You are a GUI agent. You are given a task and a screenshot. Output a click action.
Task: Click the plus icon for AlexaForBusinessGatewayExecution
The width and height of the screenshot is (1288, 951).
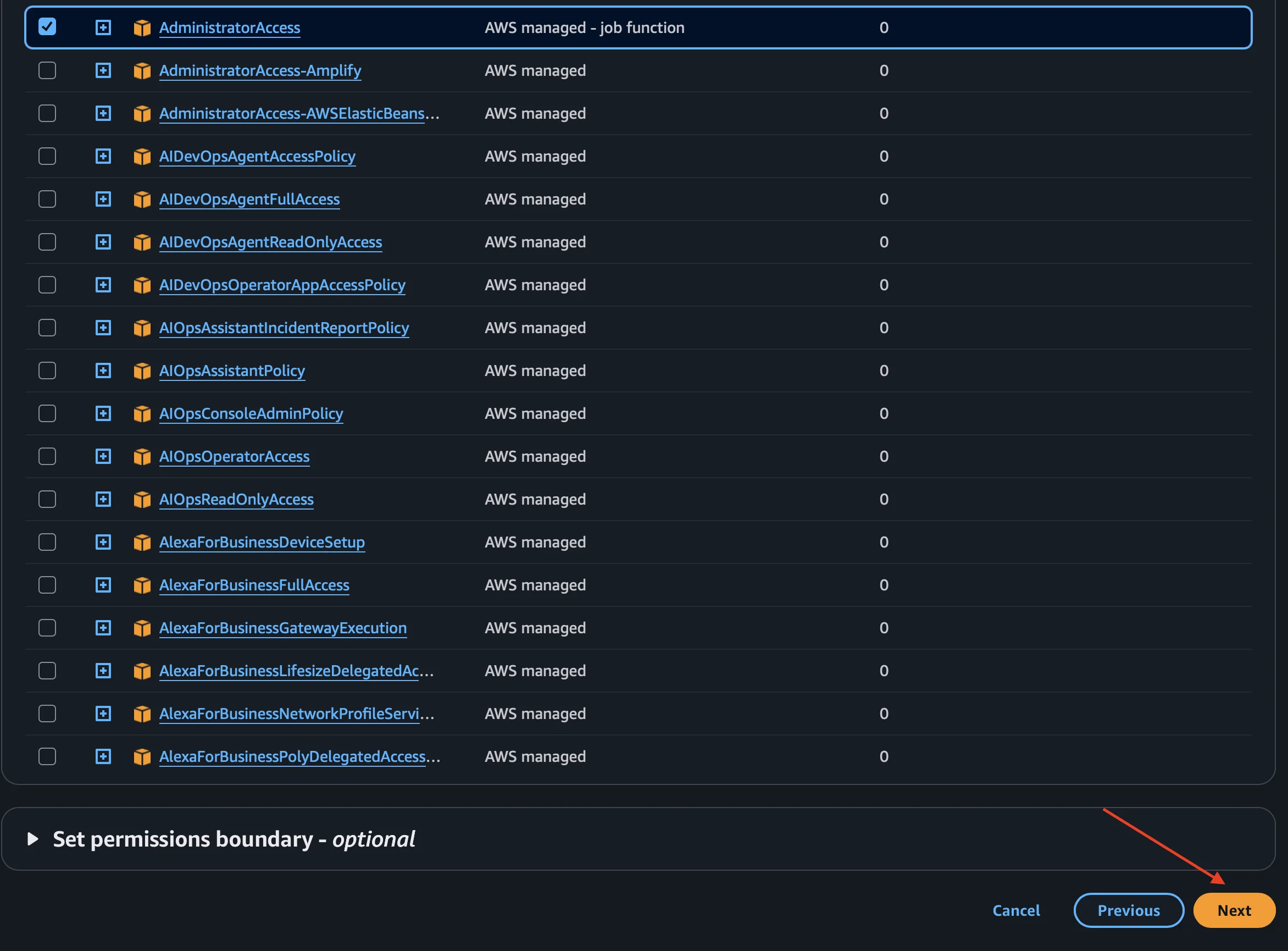click(x=103, y=627)
